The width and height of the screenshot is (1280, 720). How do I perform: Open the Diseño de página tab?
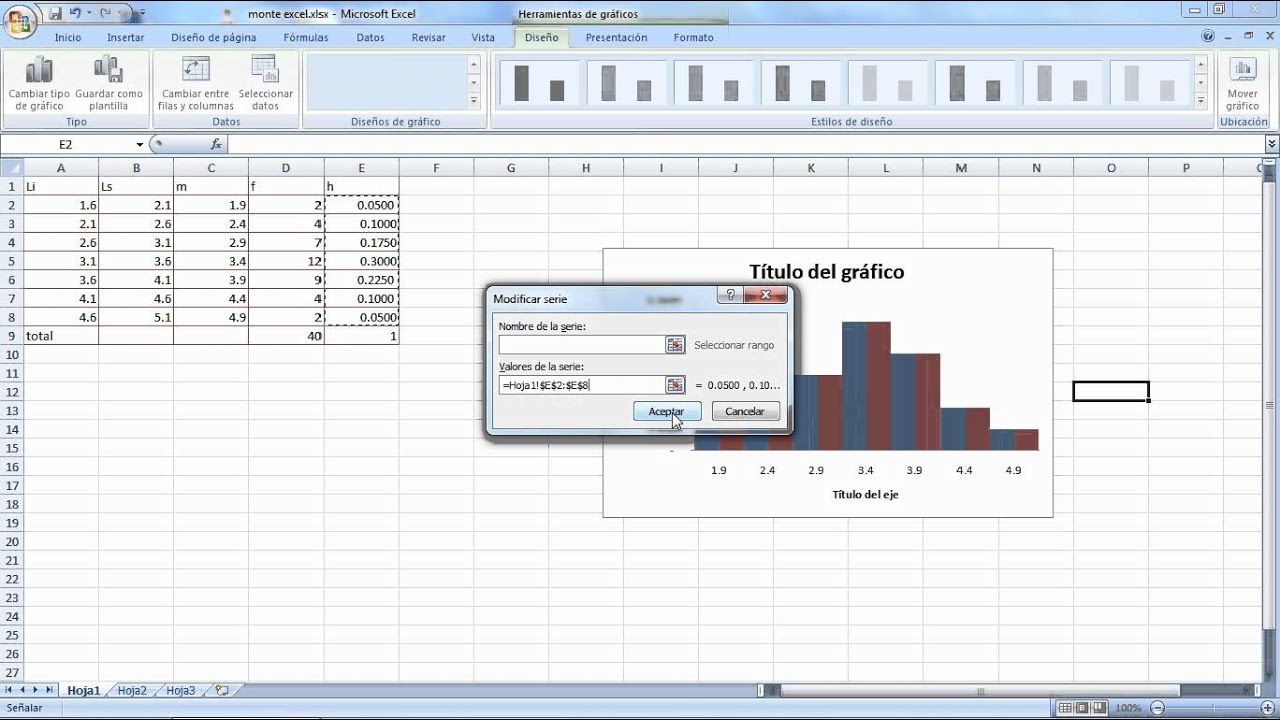coord(213,37)
